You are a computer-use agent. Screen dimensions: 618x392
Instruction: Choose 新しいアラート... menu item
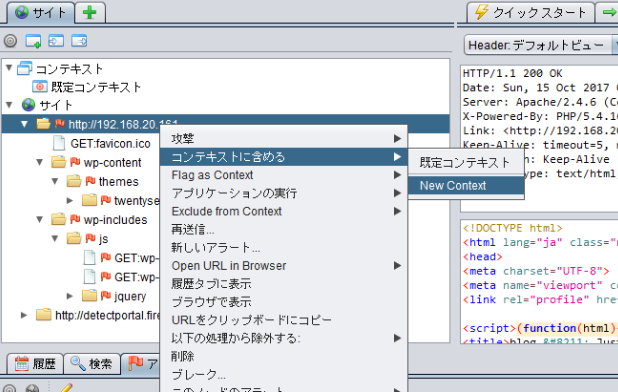pyautogui.click(x=284, y=247)
